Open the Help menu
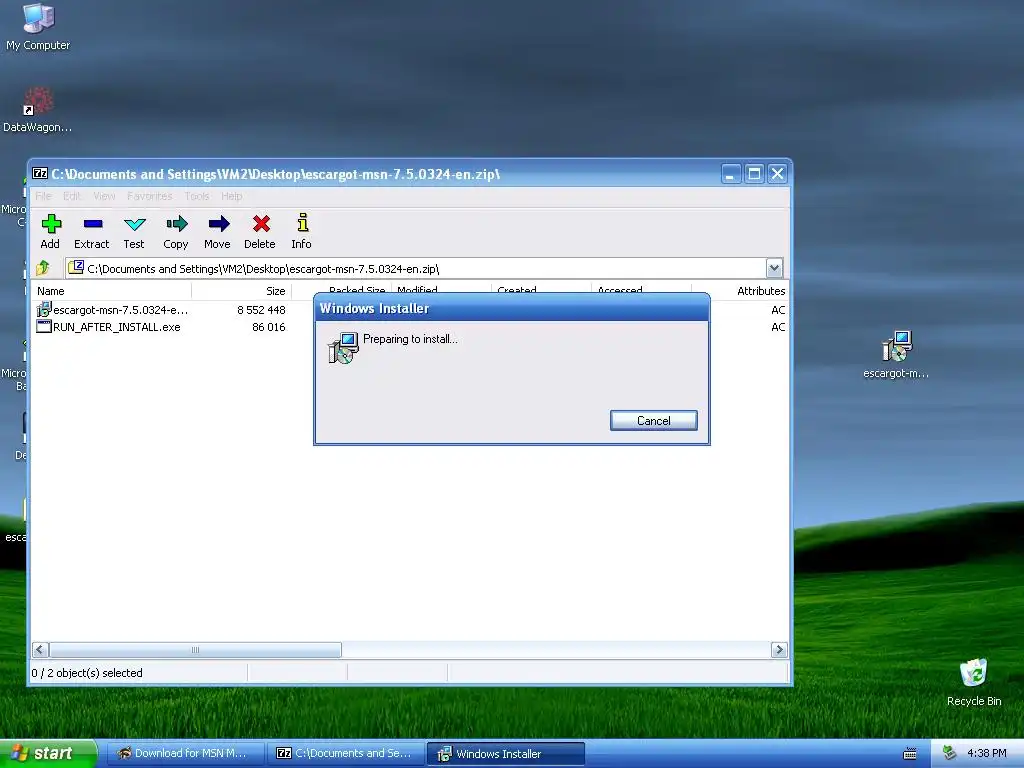The image size is (1024, 768). 231,196
